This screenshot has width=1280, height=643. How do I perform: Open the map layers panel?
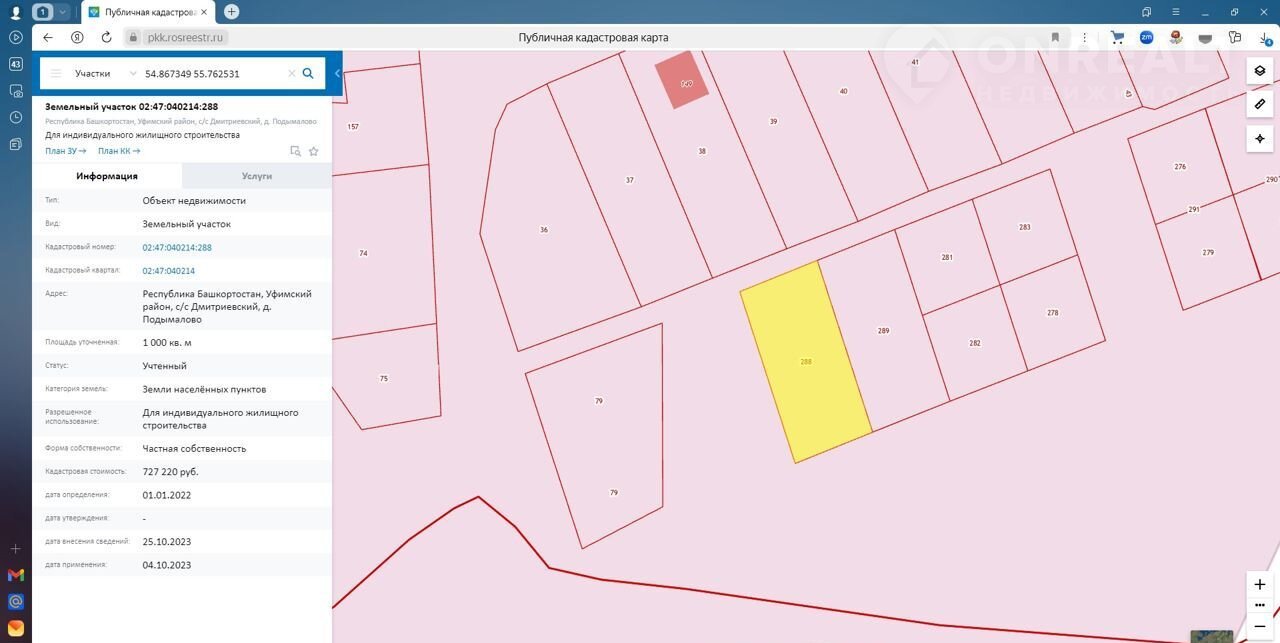1259,71
